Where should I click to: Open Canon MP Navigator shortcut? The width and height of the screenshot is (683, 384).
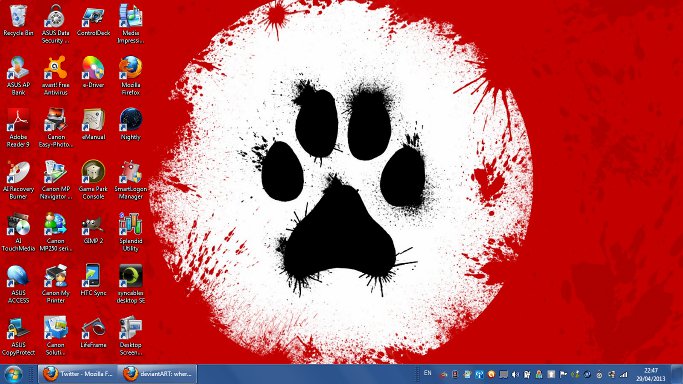click(x=56, y=180)
